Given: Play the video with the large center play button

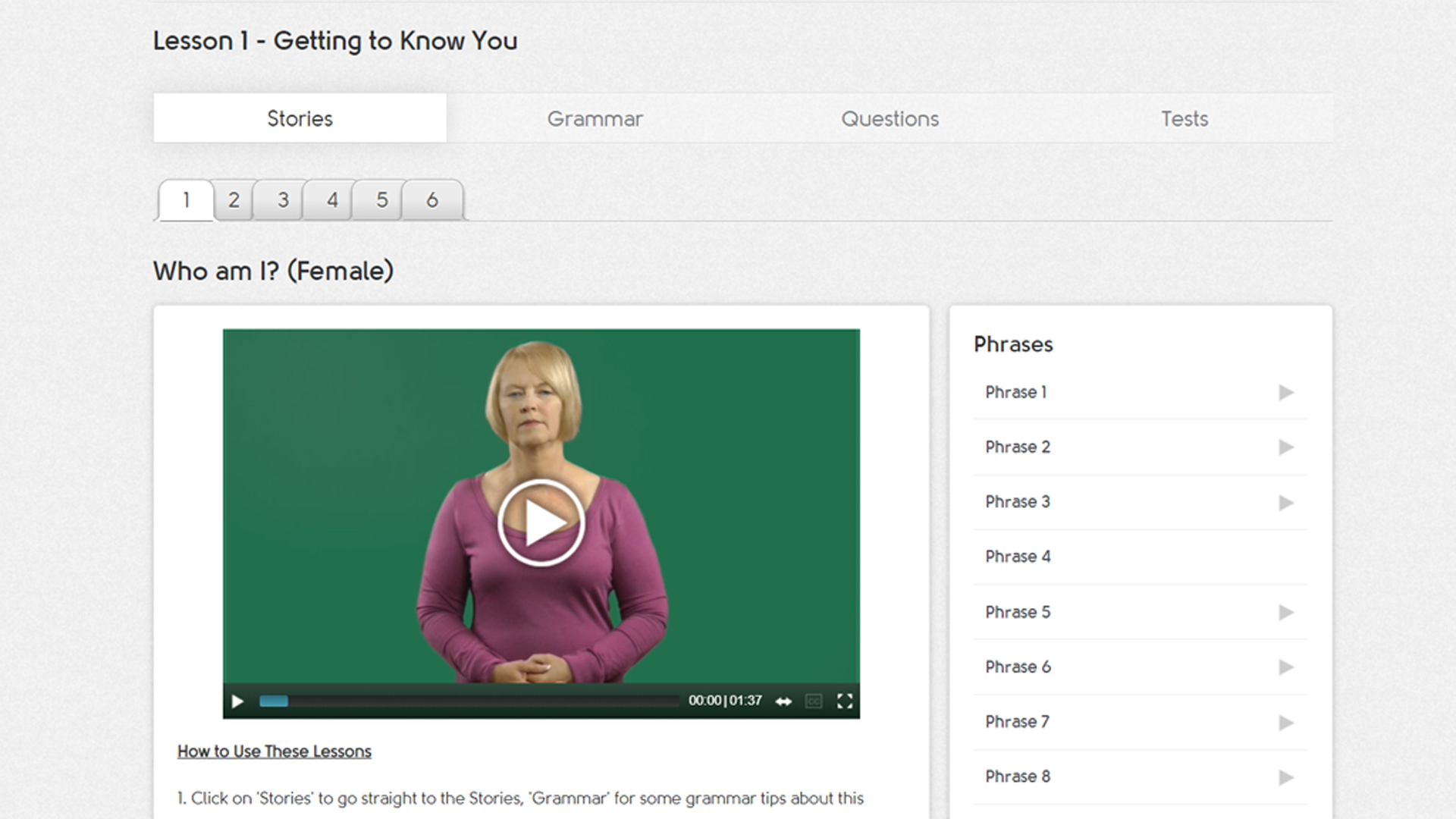Looking at the screenshot, I should (x=541, y=522).
